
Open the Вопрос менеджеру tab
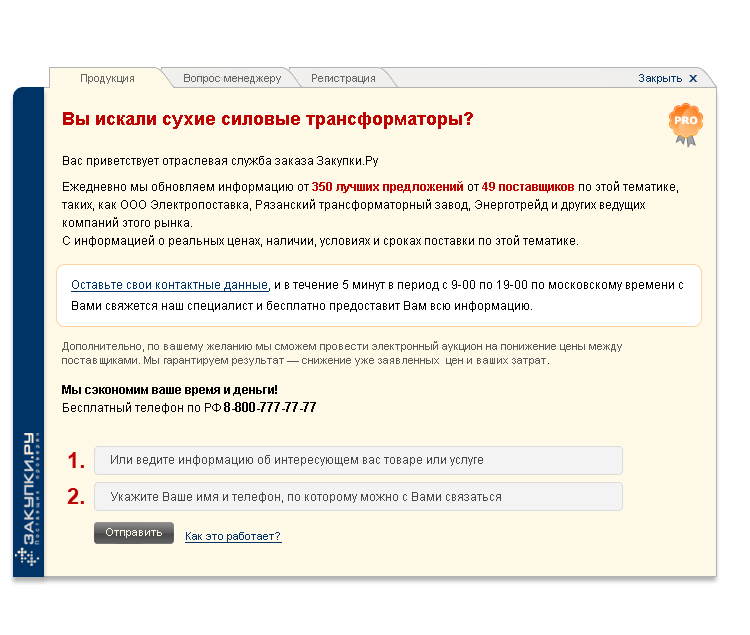(232, 78)
